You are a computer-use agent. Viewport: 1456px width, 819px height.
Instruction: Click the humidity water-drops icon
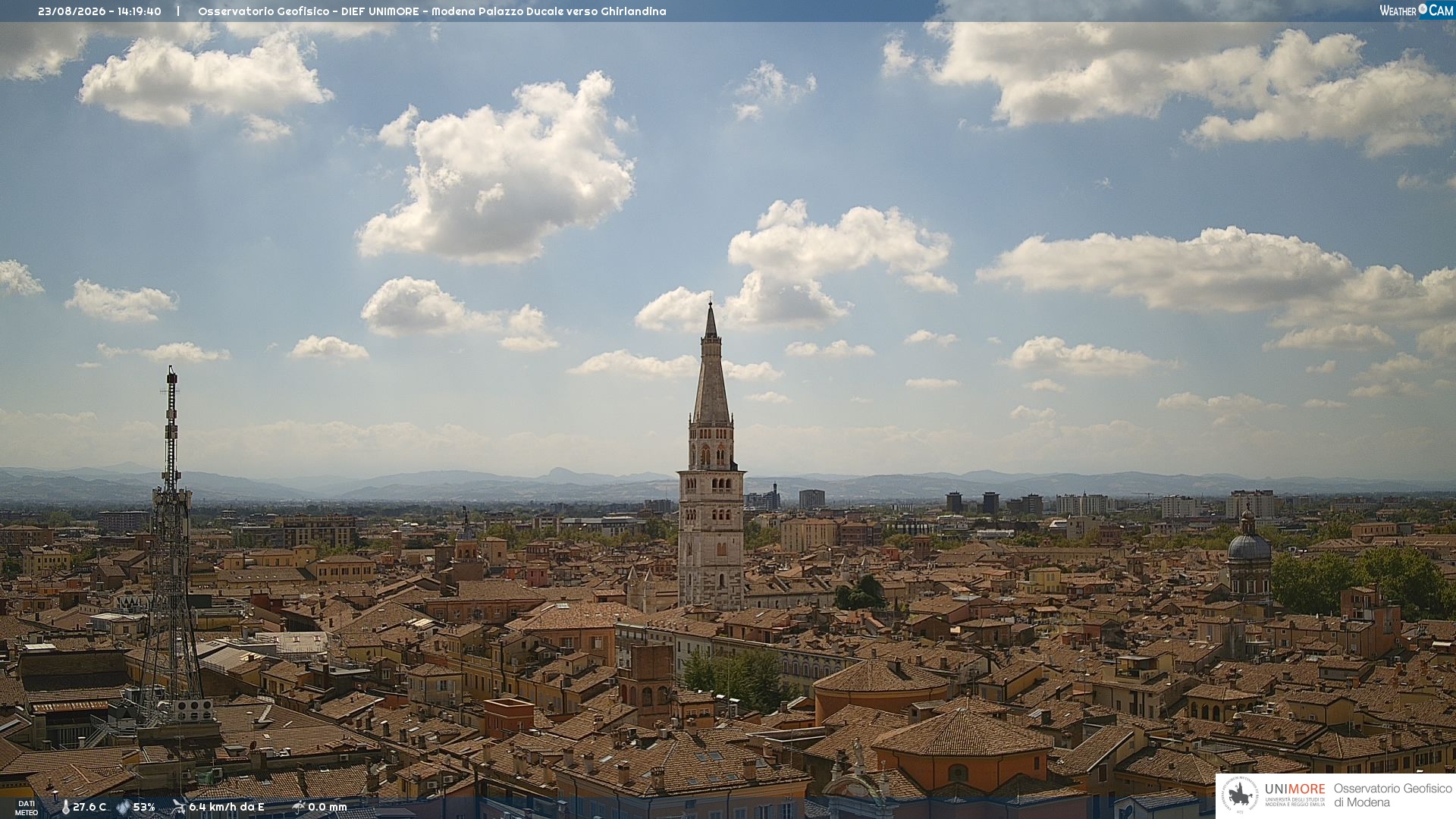click(123, 807)
